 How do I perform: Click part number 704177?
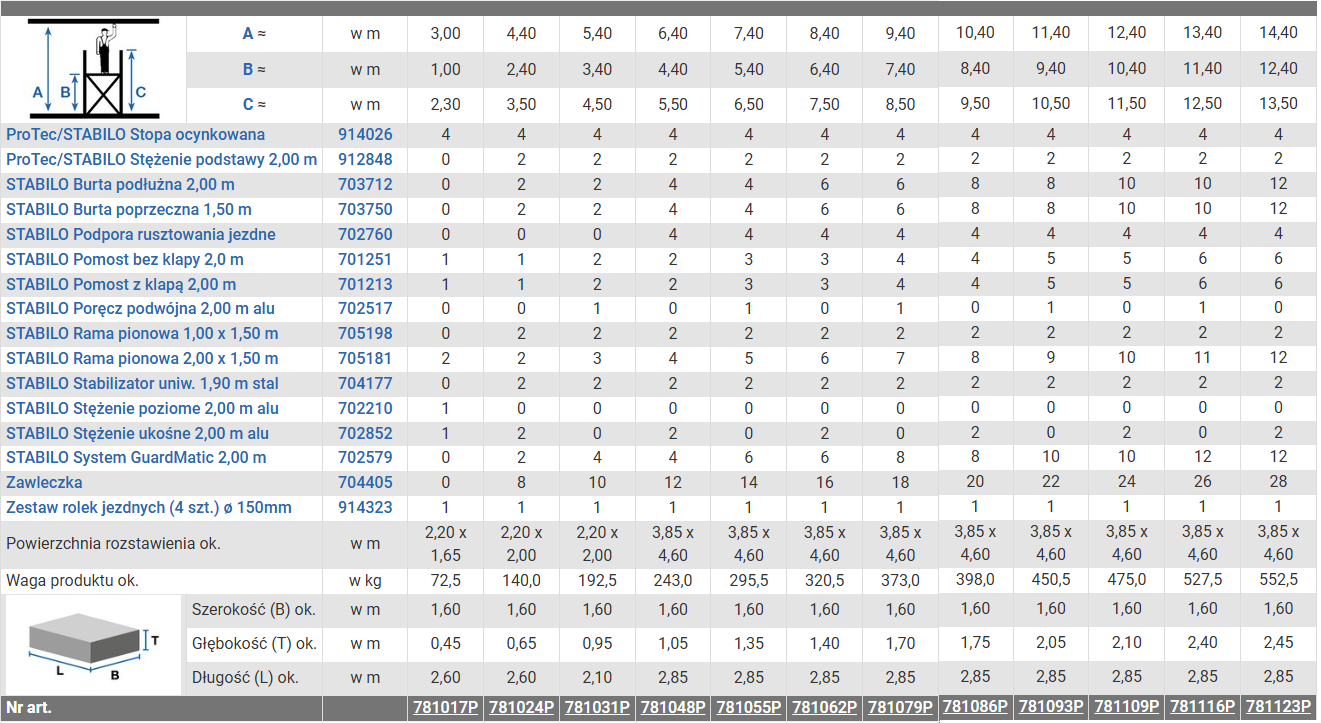364,384
